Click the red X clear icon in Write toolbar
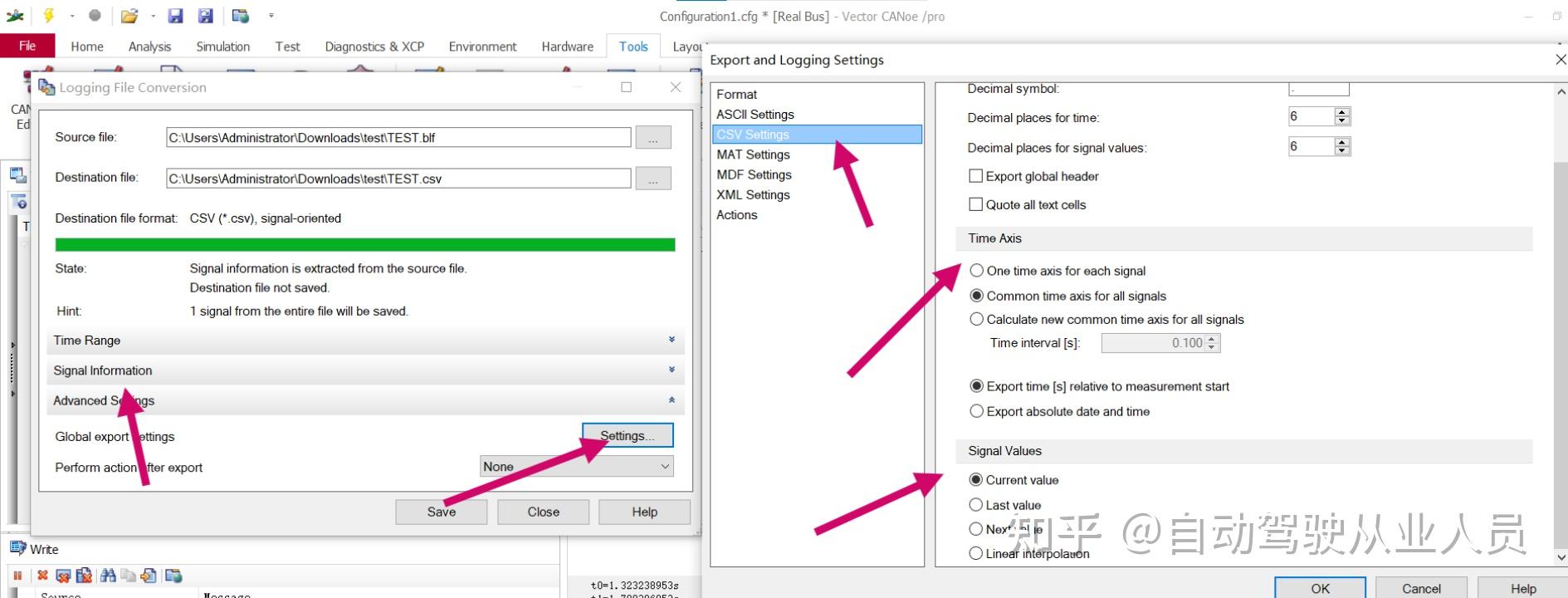Screen dimensions: 1568x598 (42, 576)
